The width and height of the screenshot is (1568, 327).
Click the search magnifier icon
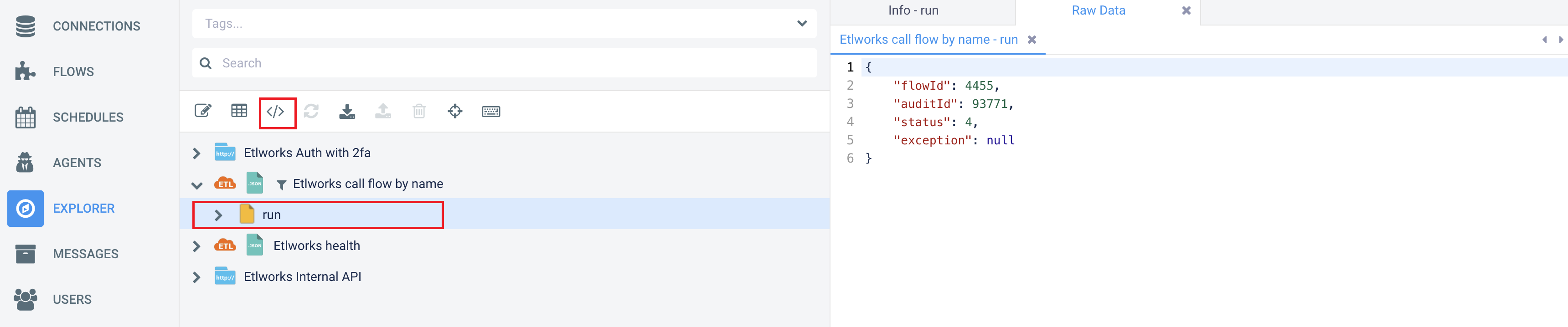click(206, 63)
